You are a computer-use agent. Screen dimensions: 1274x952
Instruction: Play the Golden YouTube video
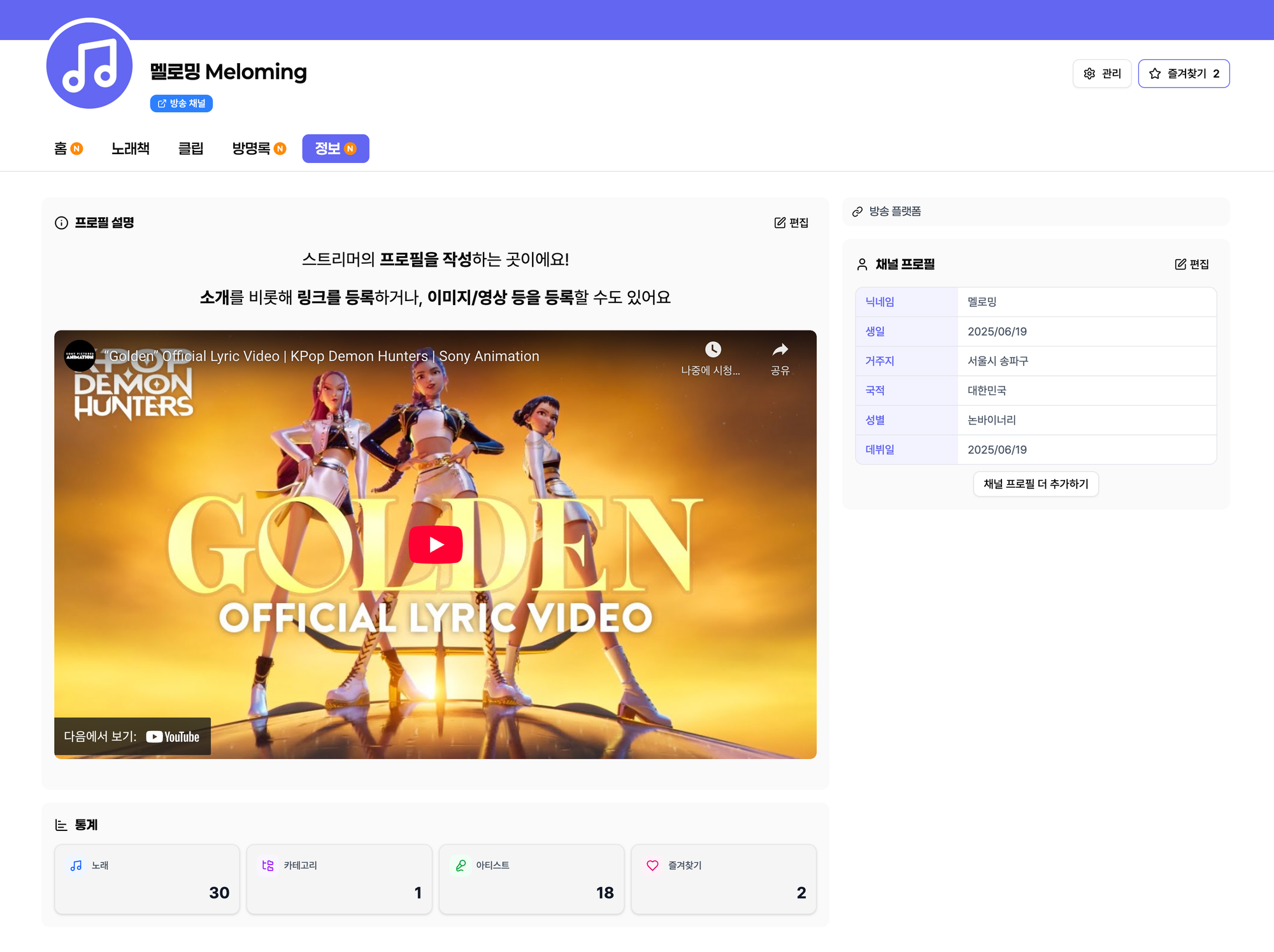(435, 544)
